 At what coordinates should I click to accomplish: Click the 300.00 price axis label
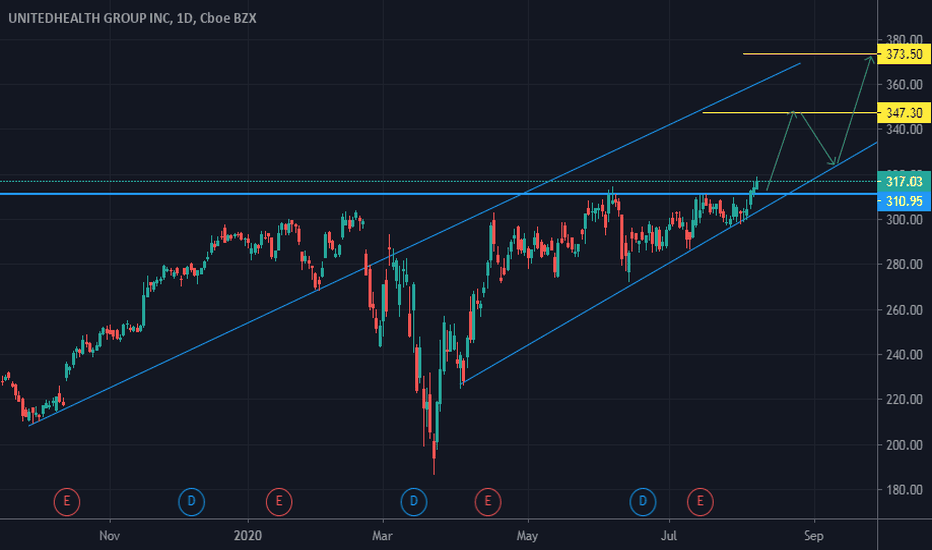(904, 219)
